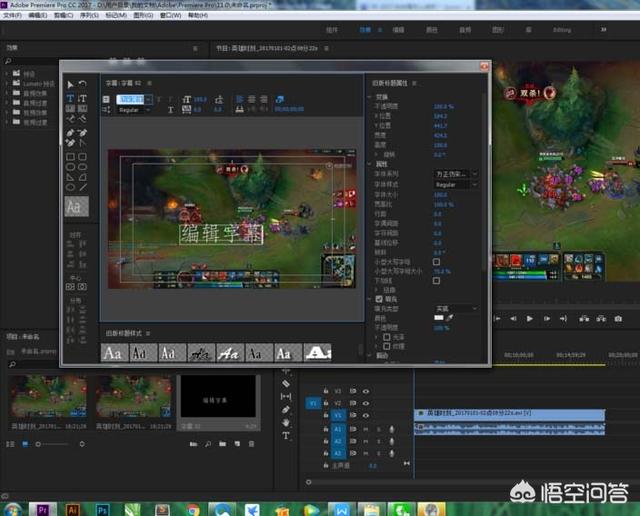Open the fill type dropdown

point(455,309)
